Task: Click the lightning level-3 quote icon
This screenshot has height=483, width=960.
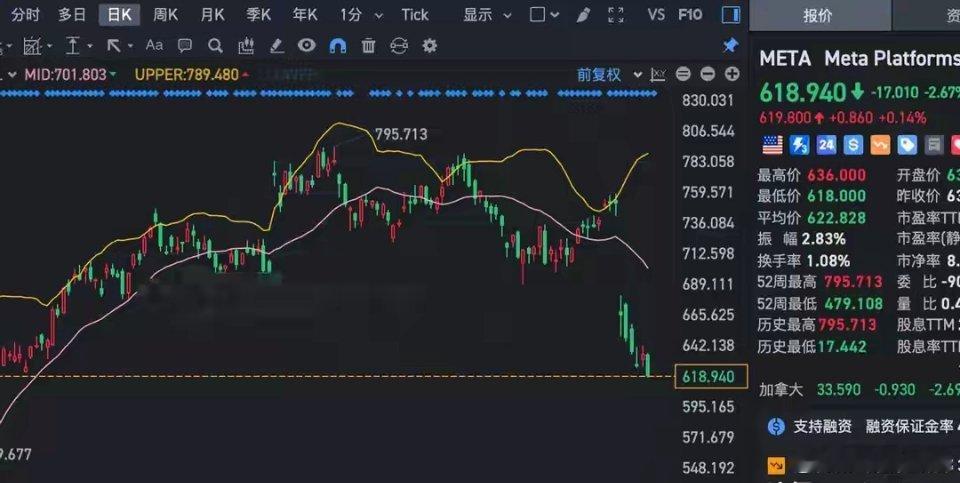Action: pyautogui.click(x=799, y=145)
